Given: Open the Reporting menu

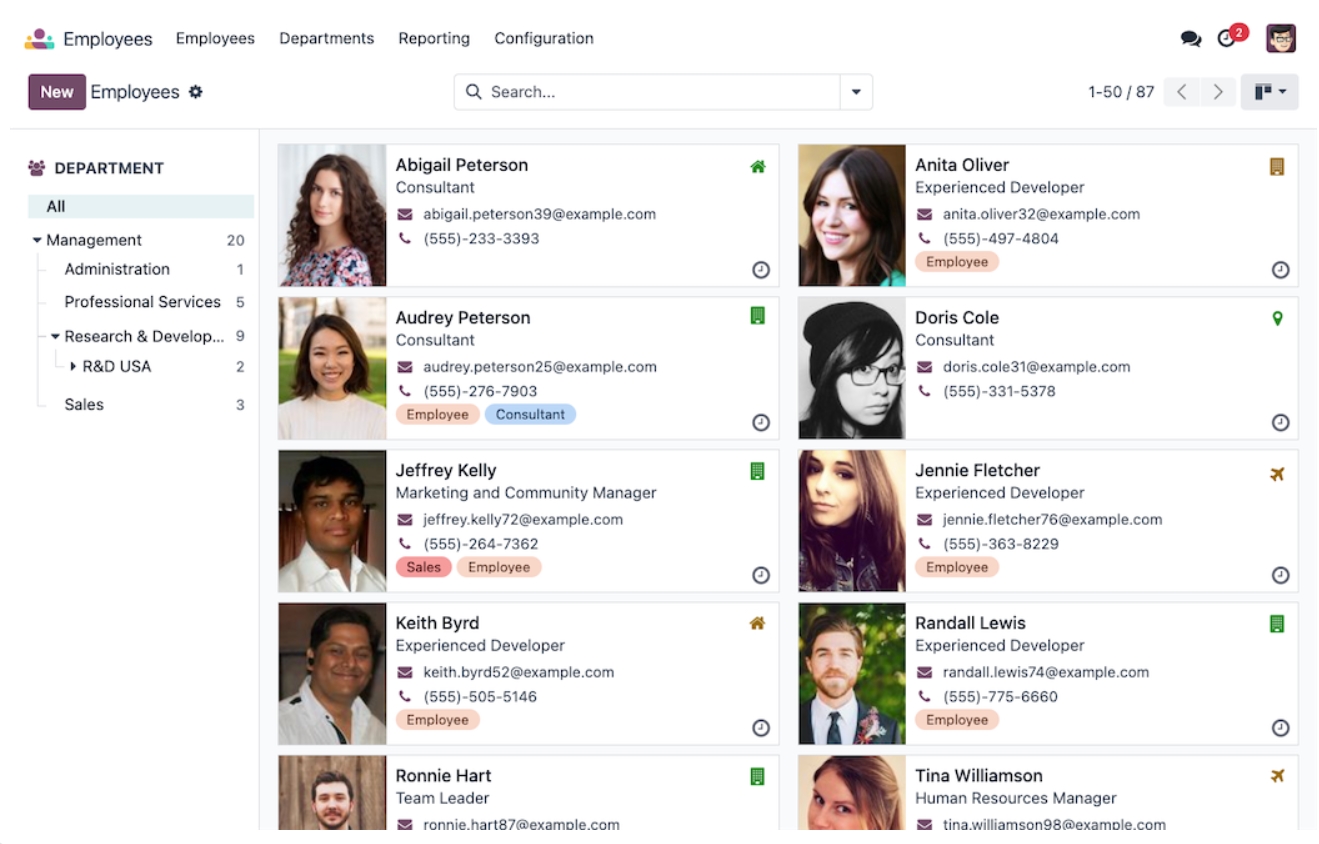Looking at the screenshot, I should tap(433, 38).
